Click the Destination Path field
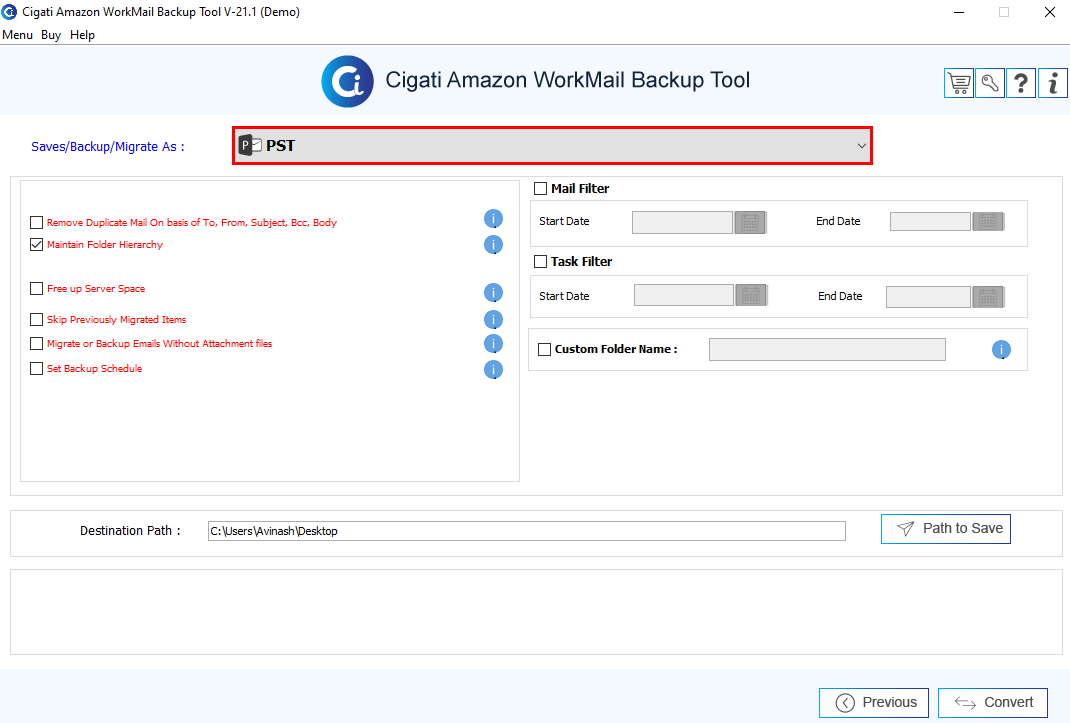This screenshot has width=1070, height=723. (527, 531)
